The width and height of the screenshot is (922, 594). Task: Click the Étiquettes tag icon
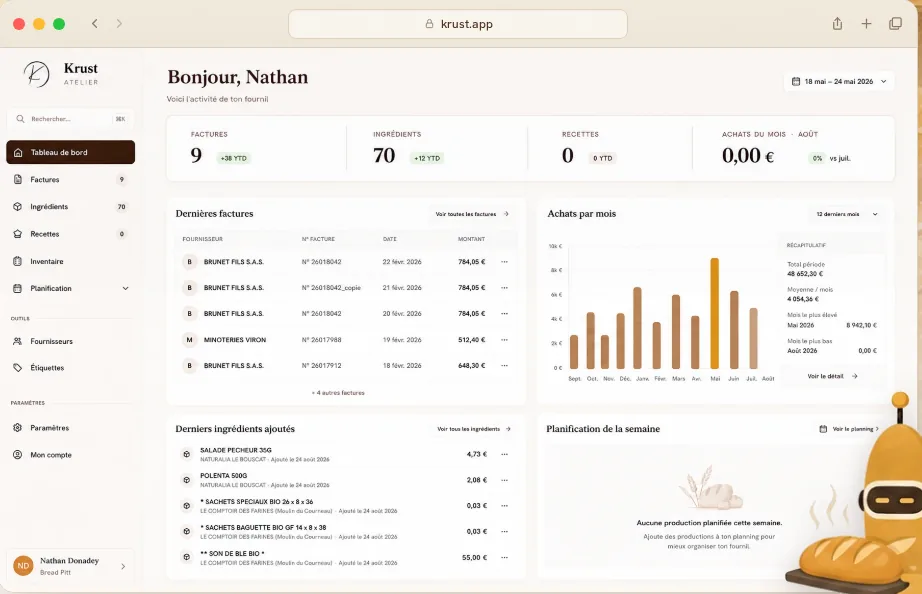[x=18, y=368]
